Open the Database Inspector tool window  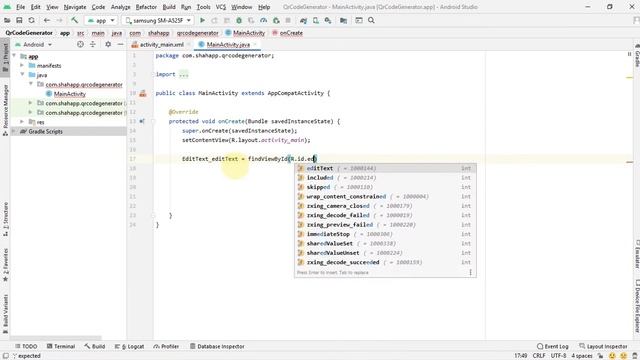(x=217, y=346)
